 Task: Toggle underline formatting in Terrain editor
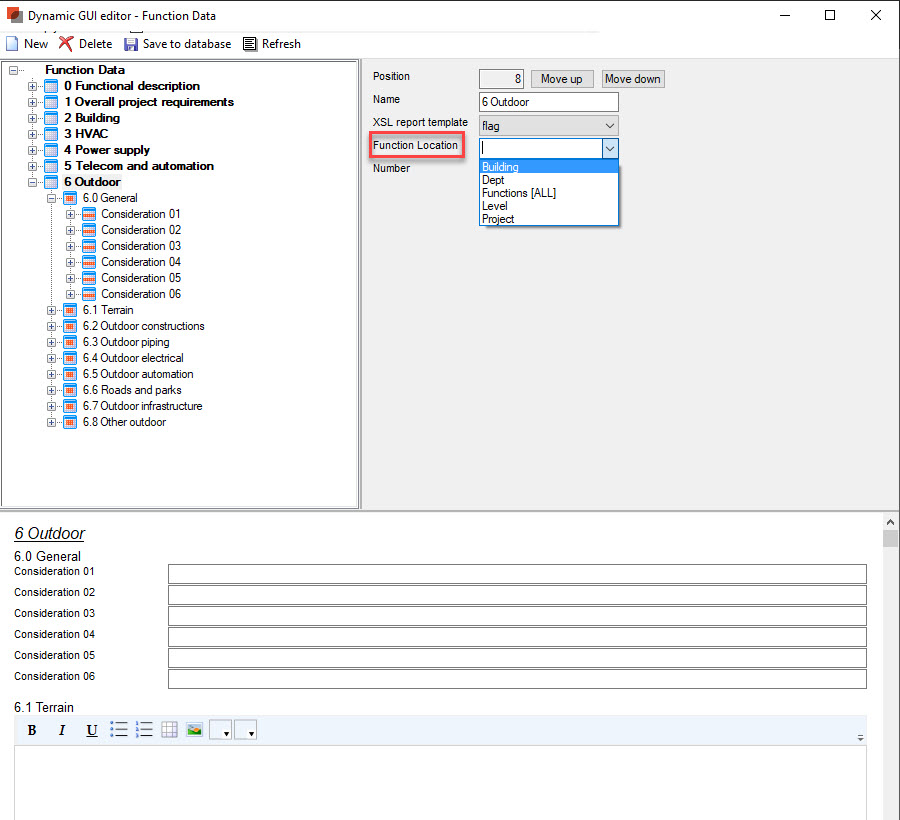click(91, 730)
